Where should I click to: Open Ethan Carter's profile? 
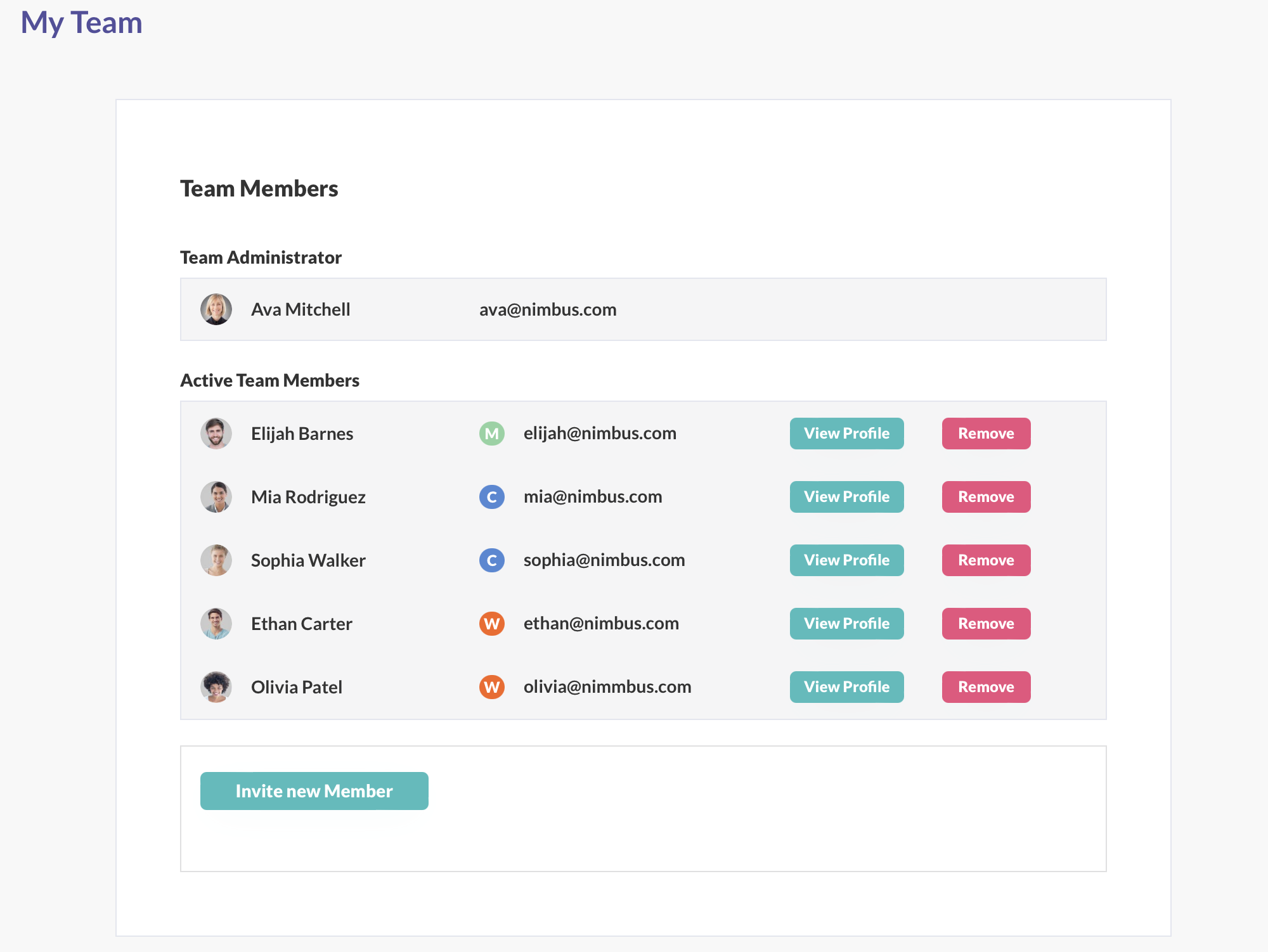846,624
